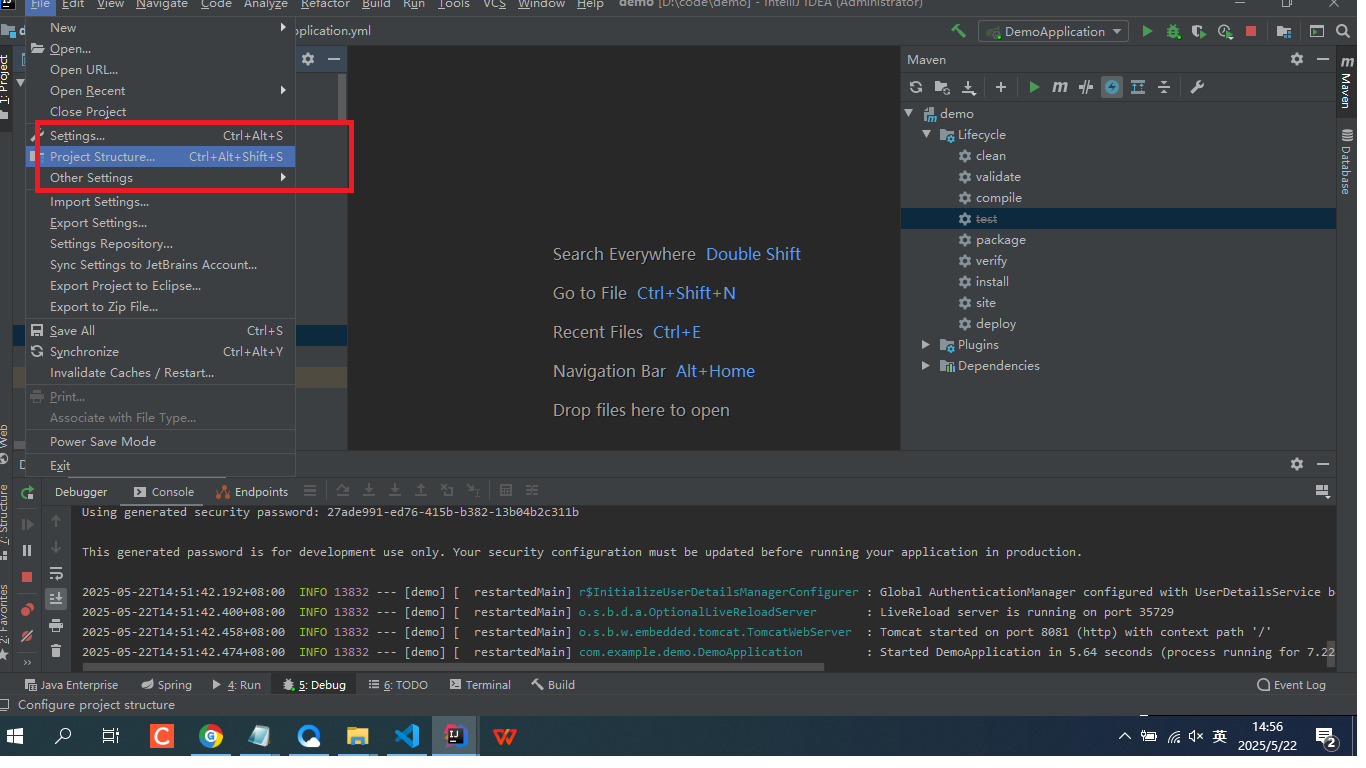Toggle scroll to end in console
The width and height of the screenshot is (1366, 768).
(x=56, y=598)
